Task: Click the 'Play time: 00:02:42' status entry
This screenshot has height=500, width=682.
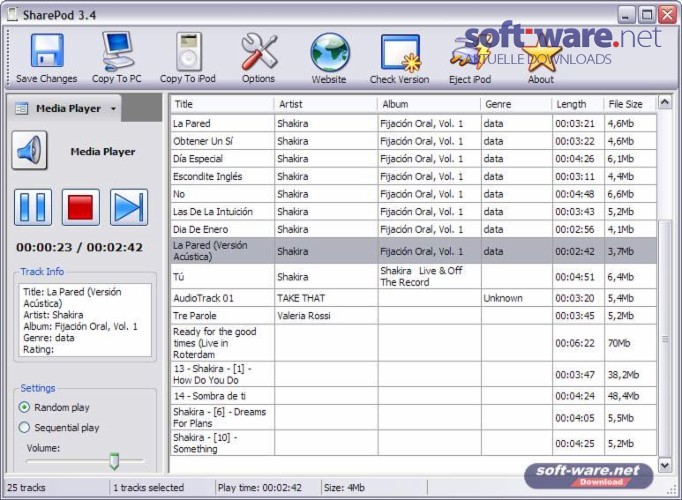Action: (x=260, y=487)
